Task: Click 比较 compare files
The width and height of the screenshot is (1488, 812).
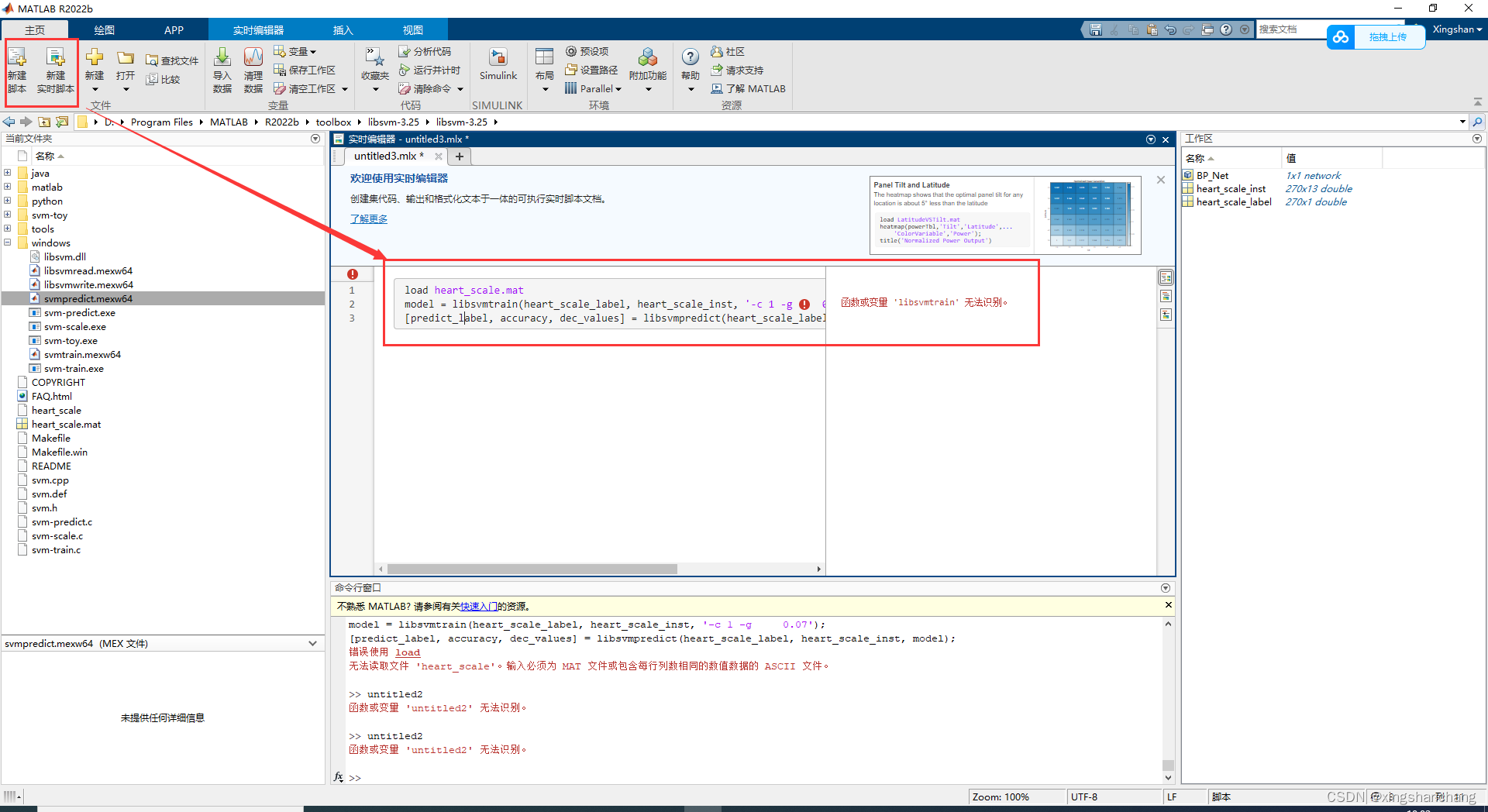Action: (164, 79)
